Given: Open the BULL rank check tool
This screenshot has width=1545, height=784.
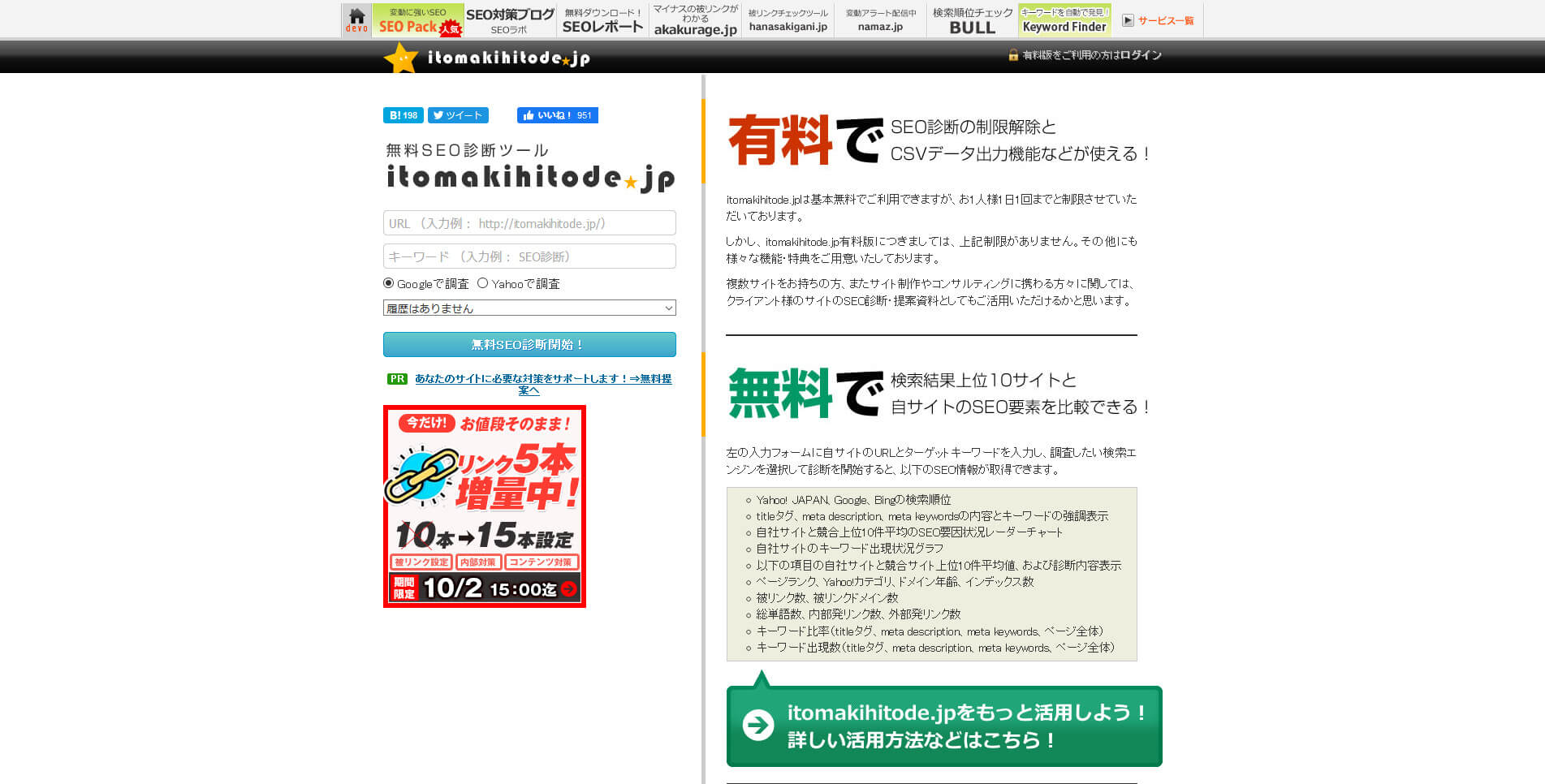Looking at the screenshot, I should point(973,20).
